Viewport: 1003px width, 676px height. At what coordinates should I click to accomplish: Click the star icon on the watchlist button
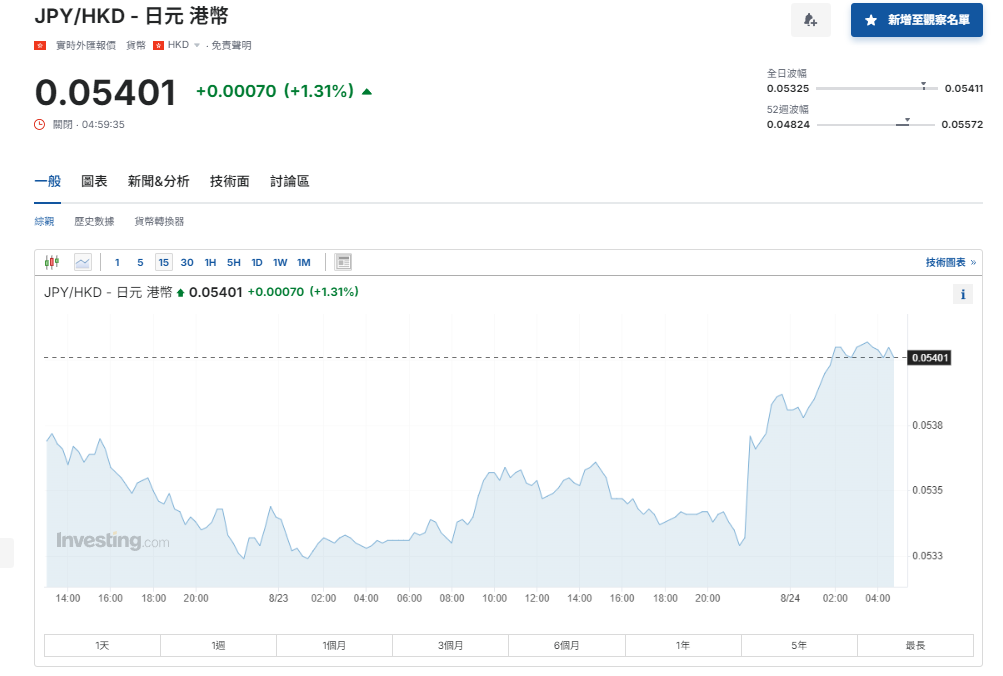(870, 20)
